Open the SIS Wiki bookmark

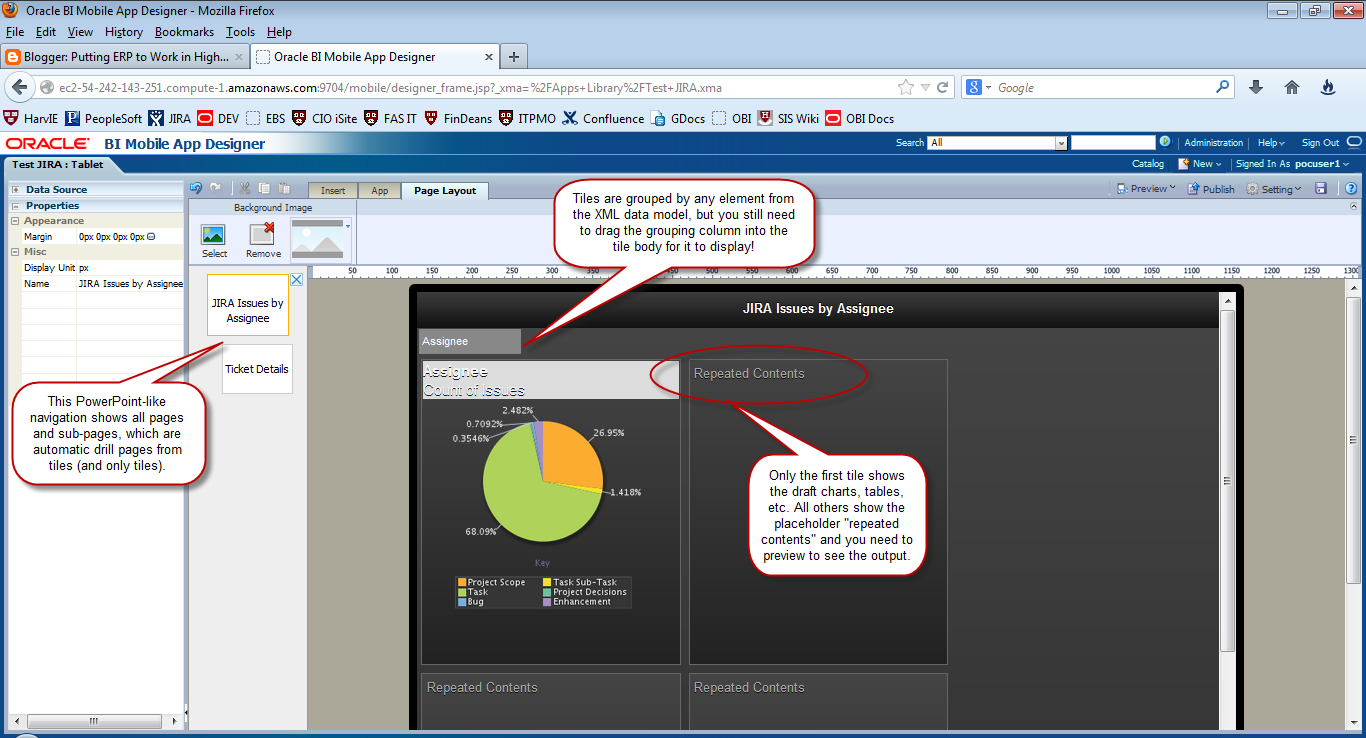pos(788,118)
